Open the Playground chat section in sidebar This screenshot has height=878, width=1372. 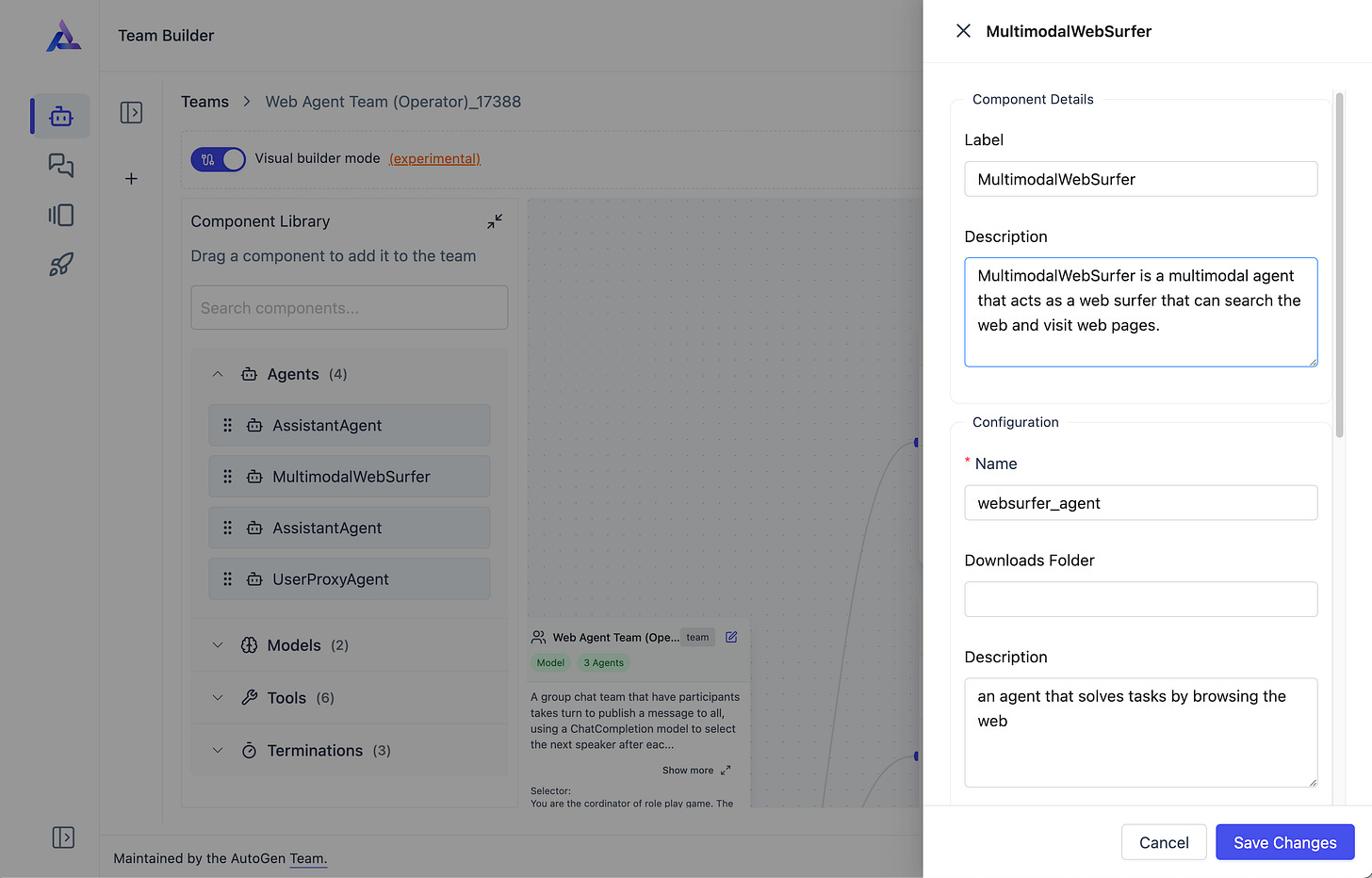tap(60, 165)
